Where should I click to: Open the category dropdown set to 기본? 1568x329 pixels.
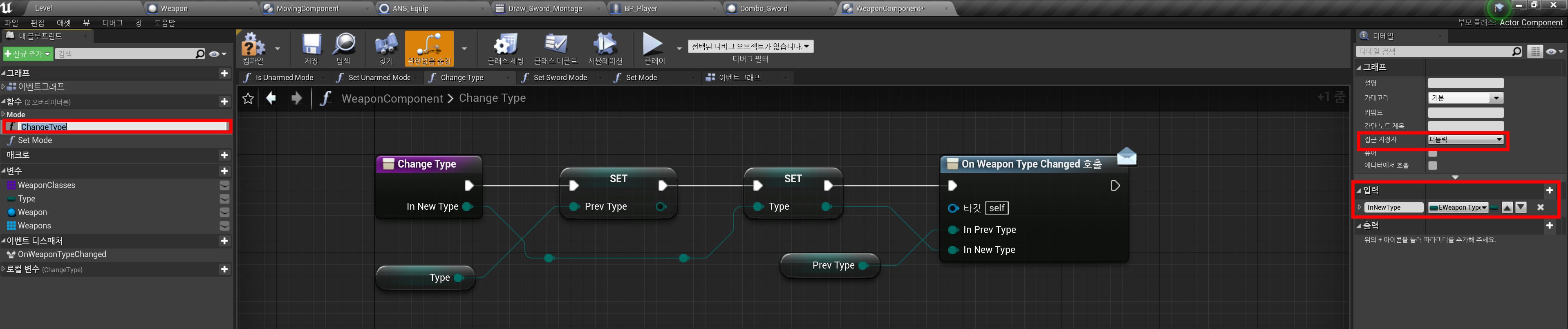point(1465,98)
